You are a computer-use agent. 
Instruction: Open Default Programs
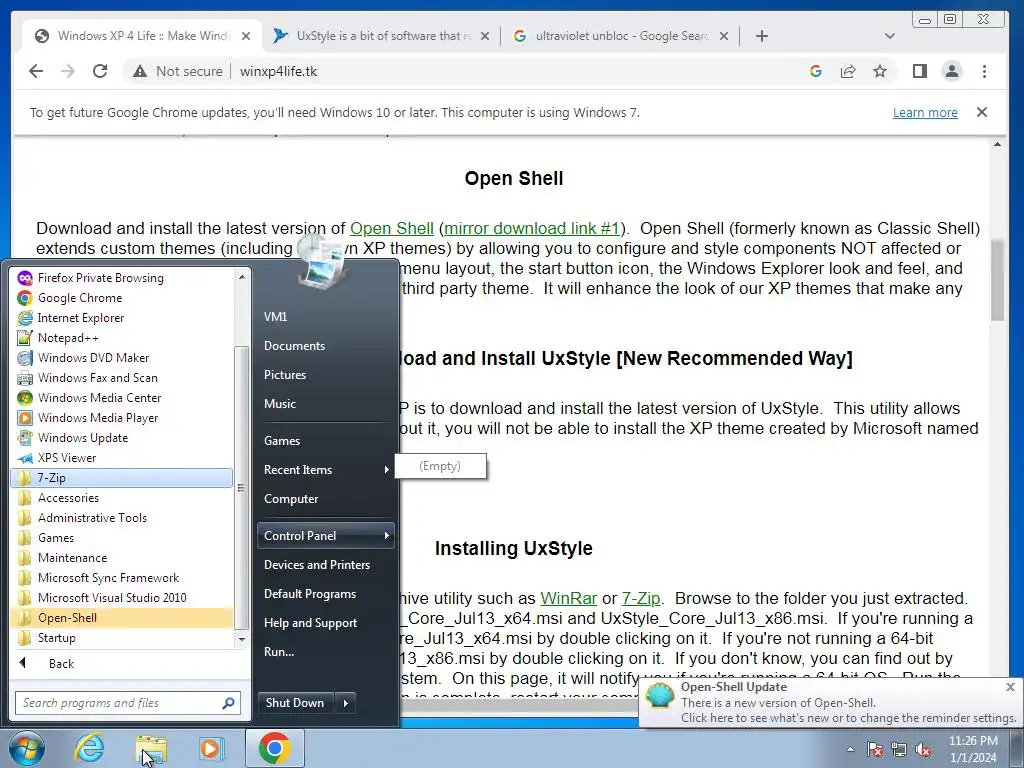point(325,594)
